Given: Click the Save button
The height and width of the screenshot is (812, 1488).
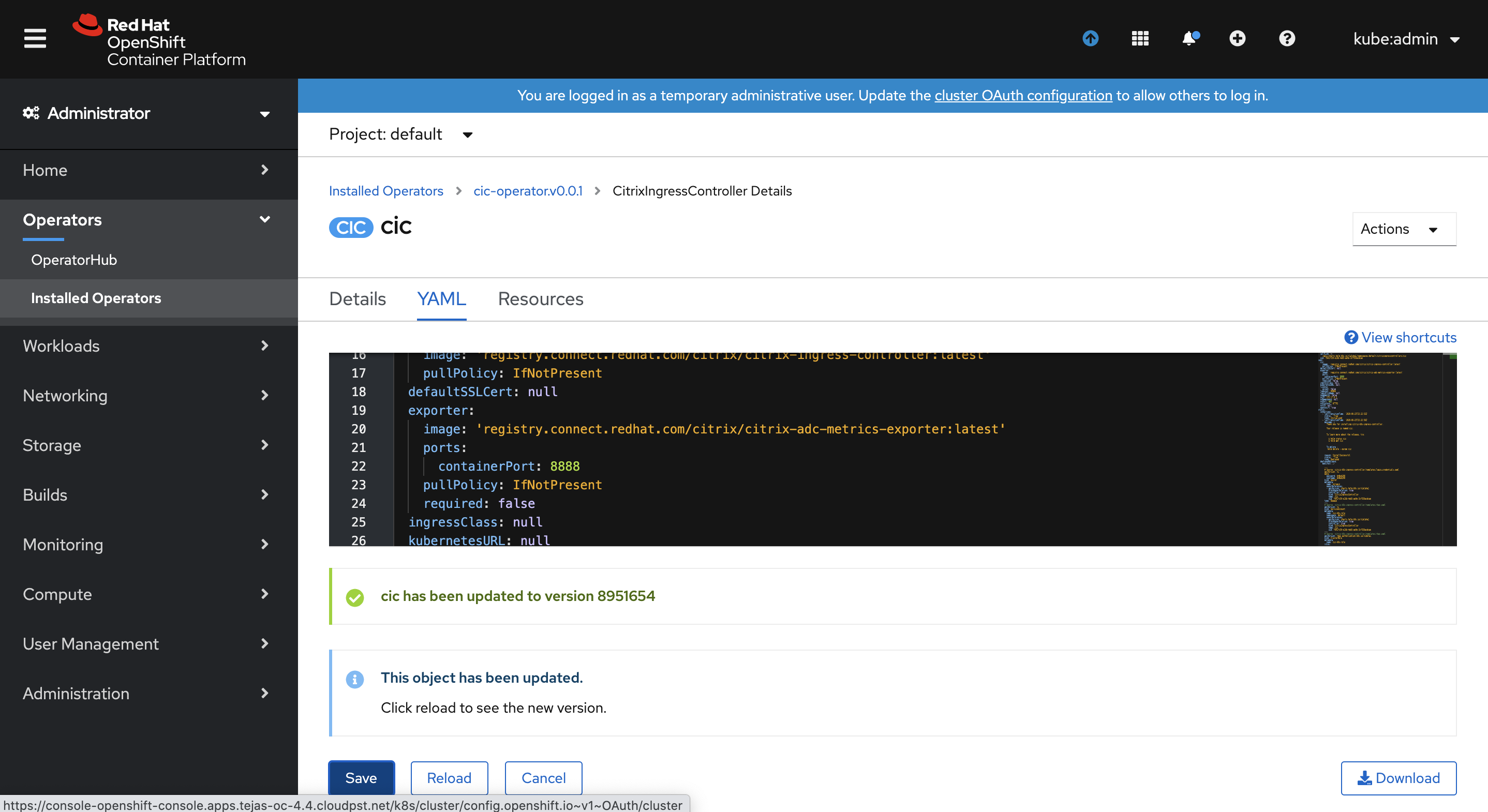Looking at the screenshot, I should tap(361, 778).
